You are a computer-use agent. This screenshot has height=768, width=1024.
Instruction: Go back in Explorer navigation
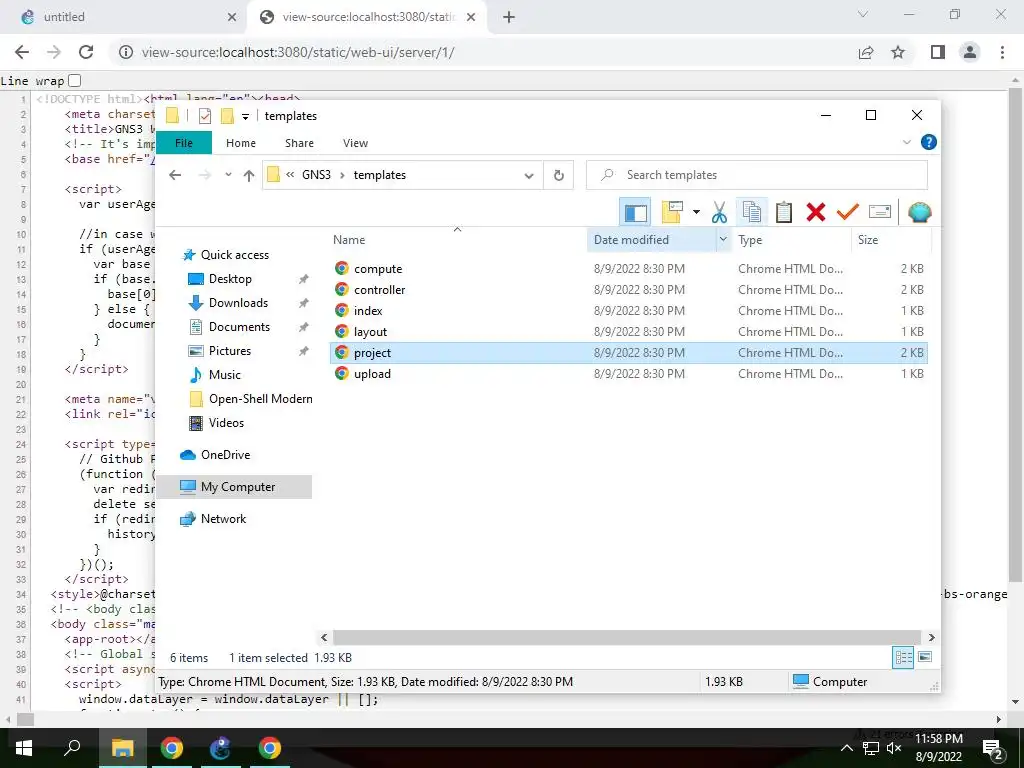[175, 175]
